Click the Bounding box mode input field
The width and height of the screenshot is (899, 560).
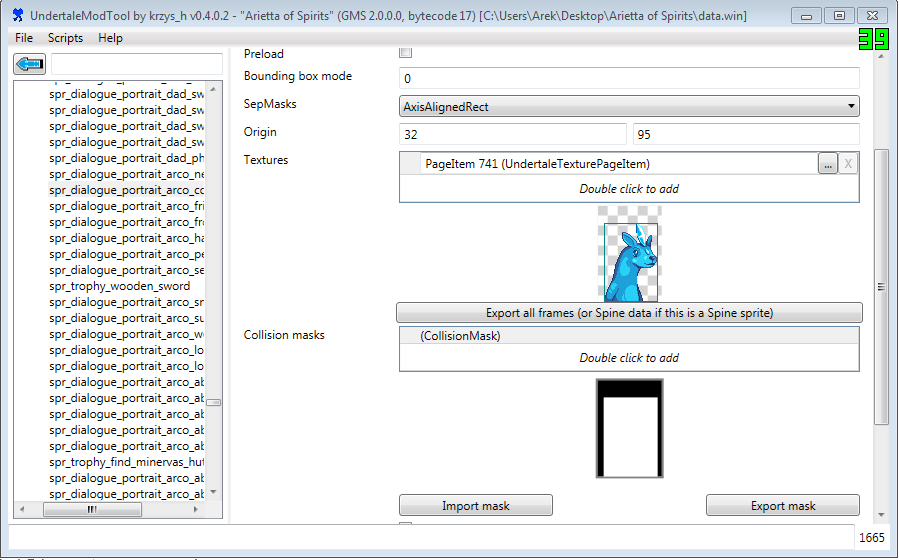(629, 78)
